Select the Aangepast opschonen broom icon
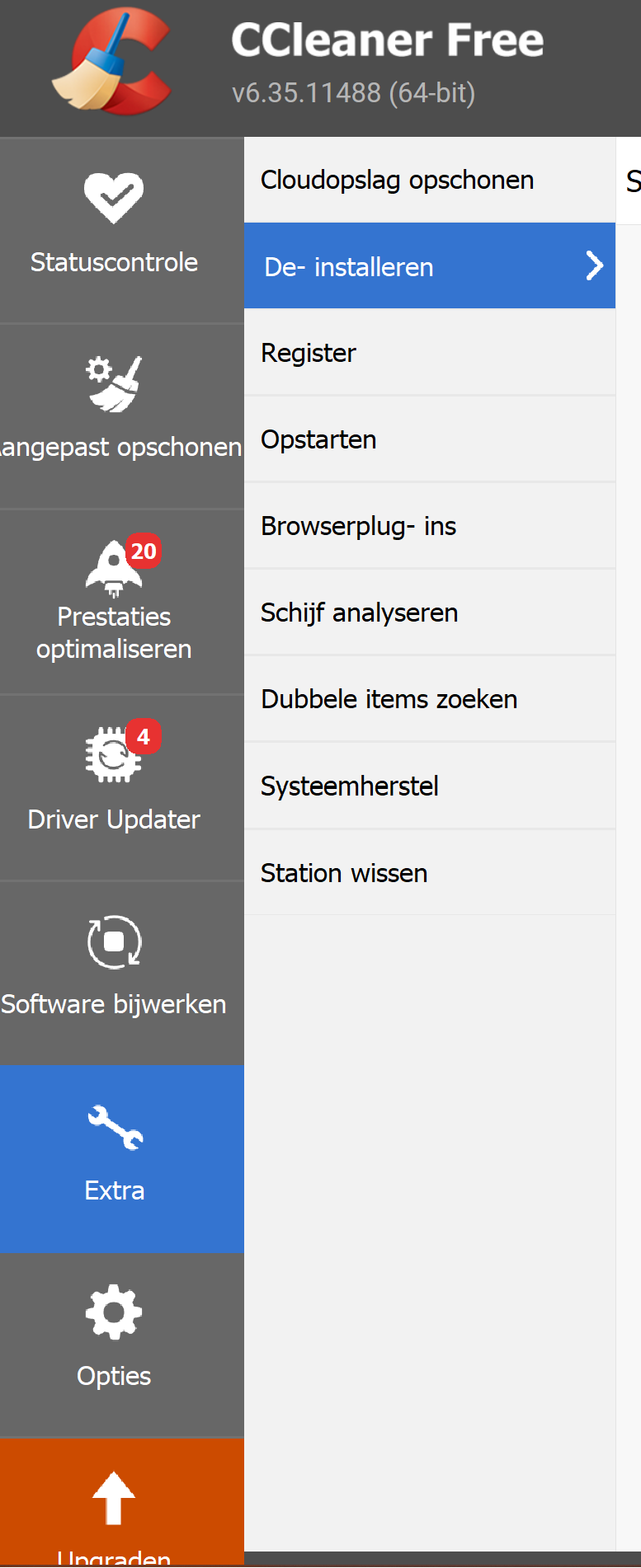This screenshot has width=641, height=1568. pyautogui.click(x=114, y=383)
